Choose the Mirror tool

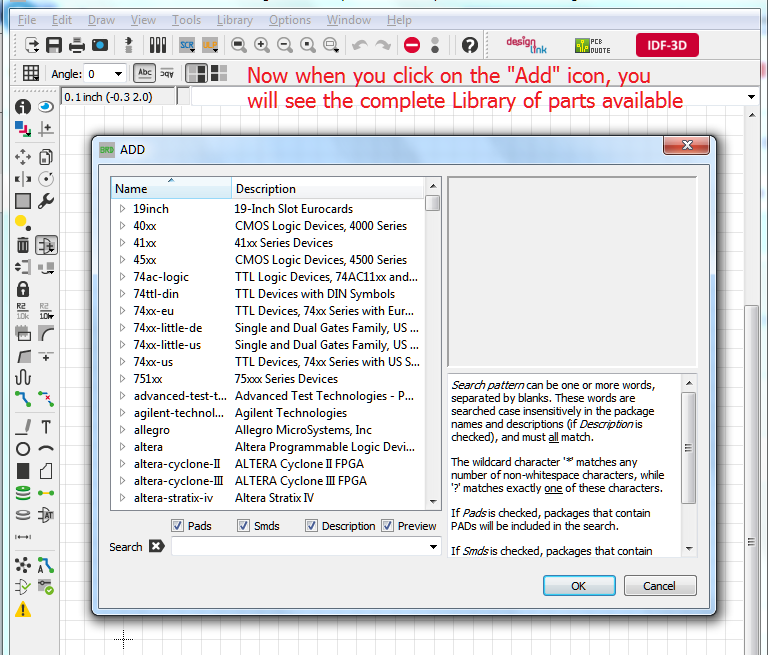pyautogui.click(x=23, y=179)
